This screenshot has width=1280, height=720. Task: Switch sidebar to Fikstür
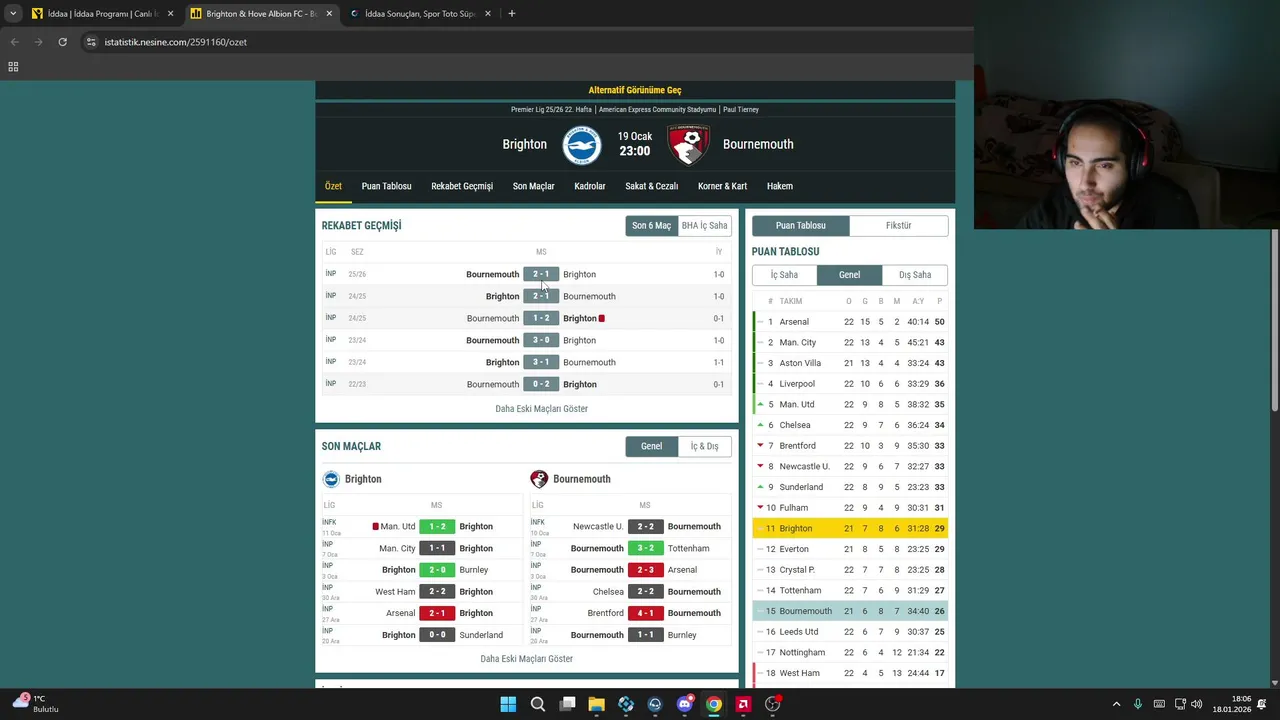pyautogui.click(x=899, y=226)
